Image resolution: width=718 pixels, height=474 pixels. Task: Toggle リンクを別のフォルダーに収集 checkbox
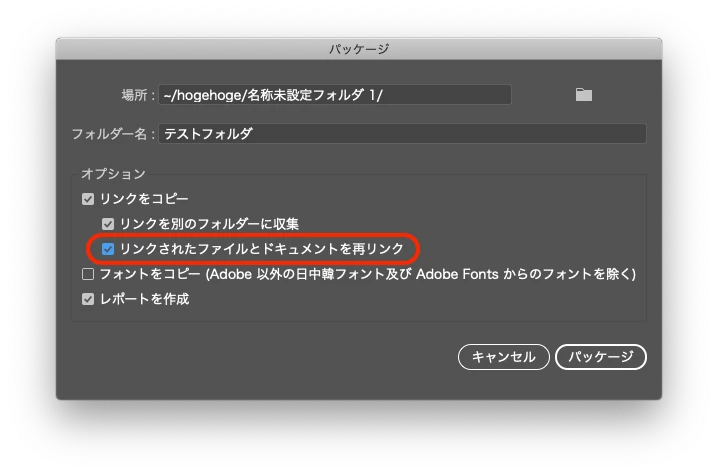pyautogui.click(x=108, y=224)
